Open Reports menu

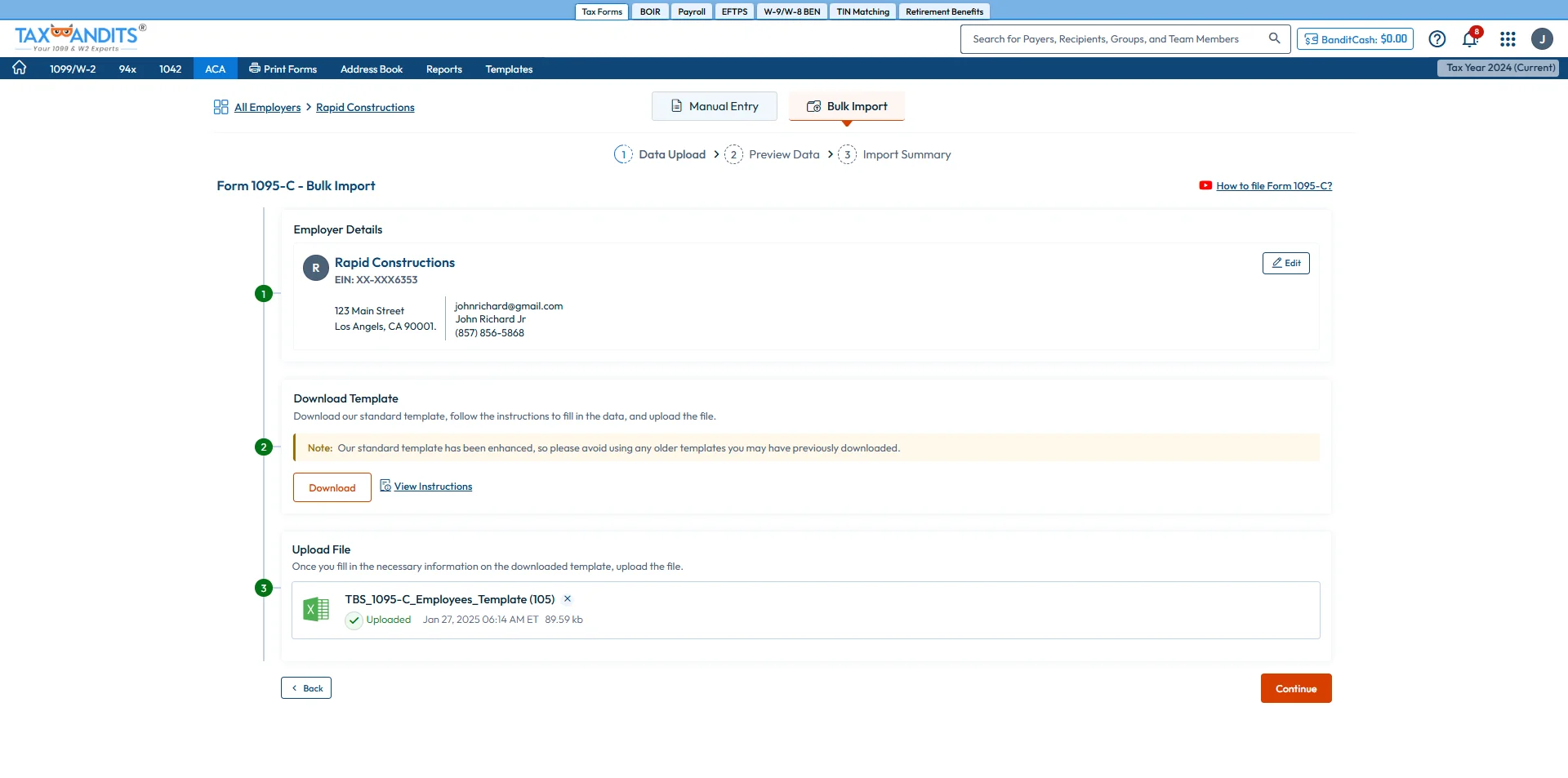coord(444,69)
